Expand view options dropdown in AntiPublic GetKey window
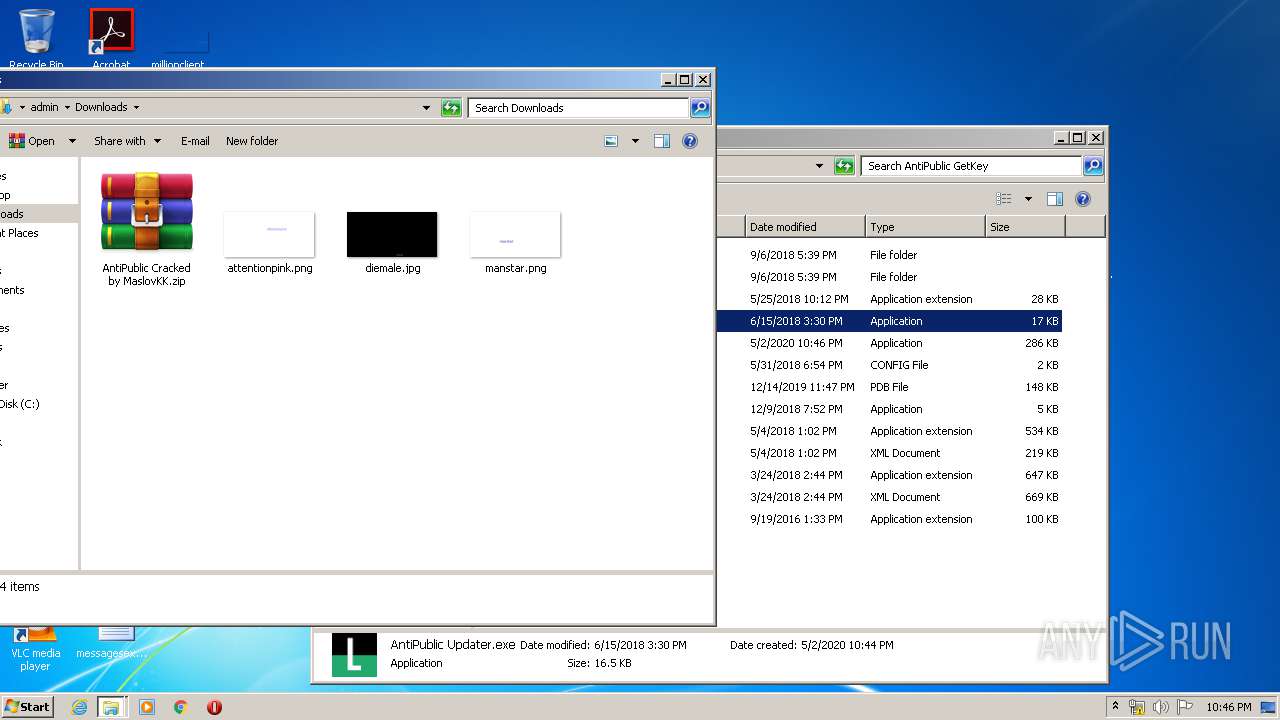 pyautogui.click(x=1028, y=199)
